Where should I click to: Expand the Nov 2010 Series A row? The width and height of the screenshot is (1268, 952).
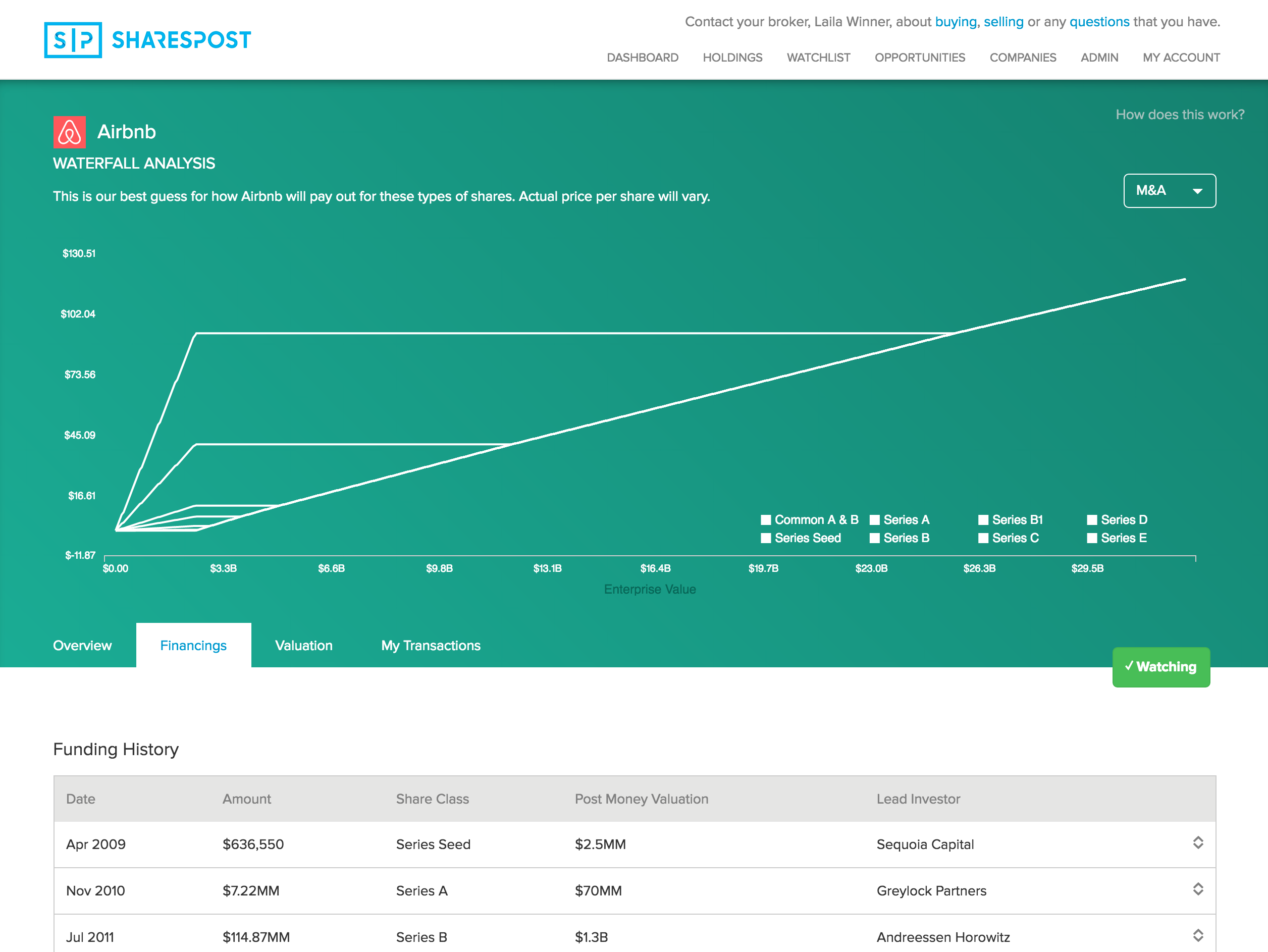tap(1198, 889)
